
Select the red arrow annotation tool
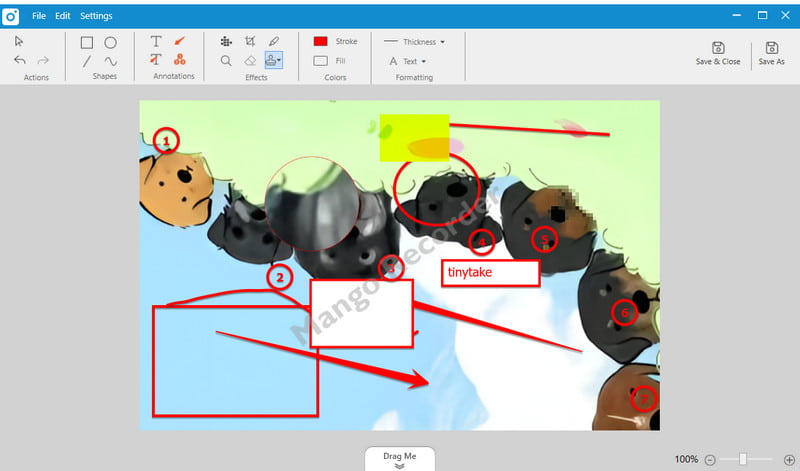[x=179, y=41]
